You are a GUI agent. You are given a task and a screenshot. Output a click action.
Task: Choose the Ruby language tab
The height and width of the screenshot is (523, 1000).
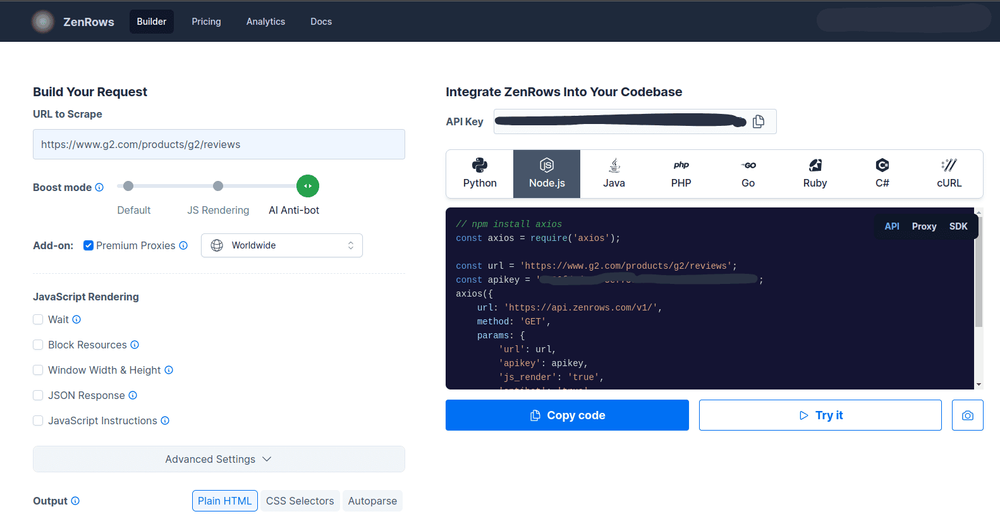pos(815,174)
